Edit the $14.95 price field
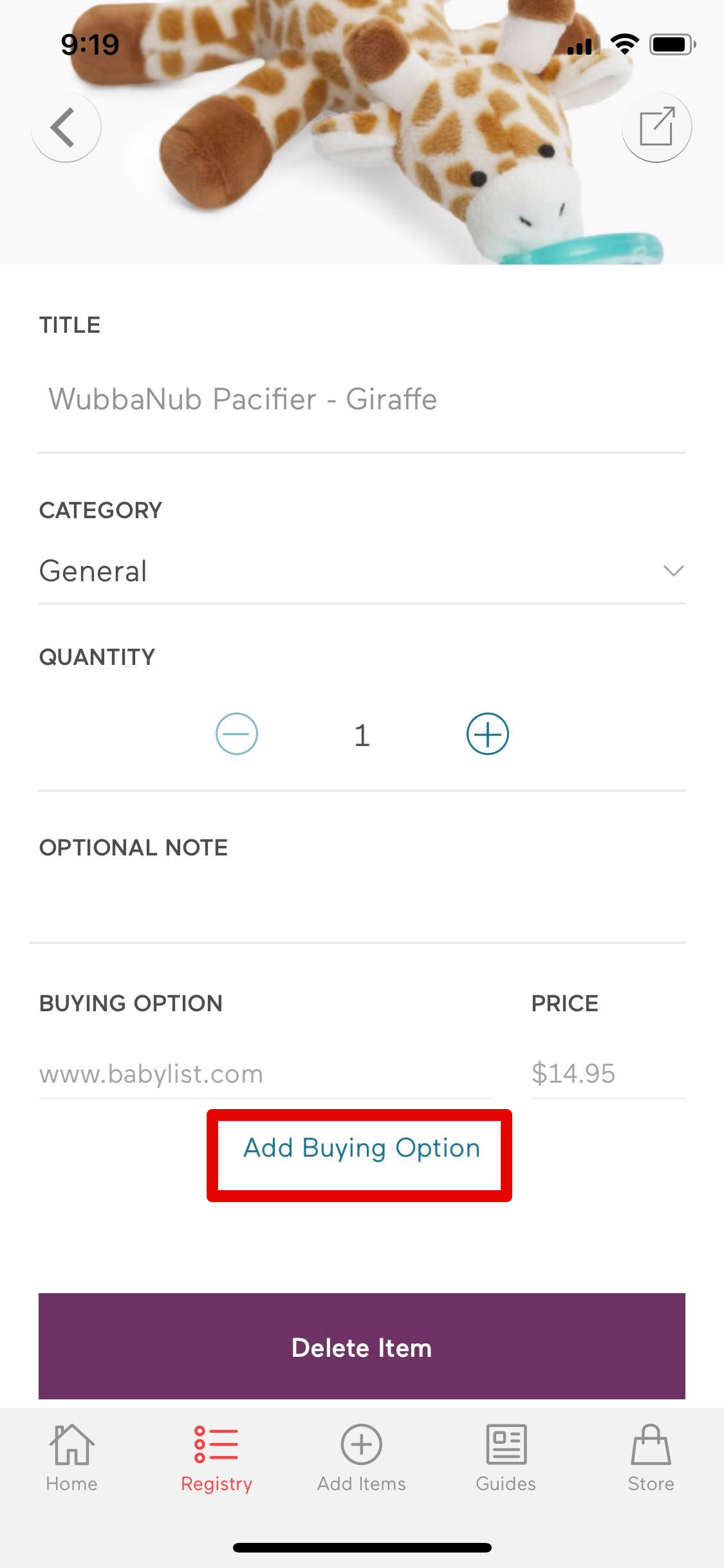 [608, 1074]
